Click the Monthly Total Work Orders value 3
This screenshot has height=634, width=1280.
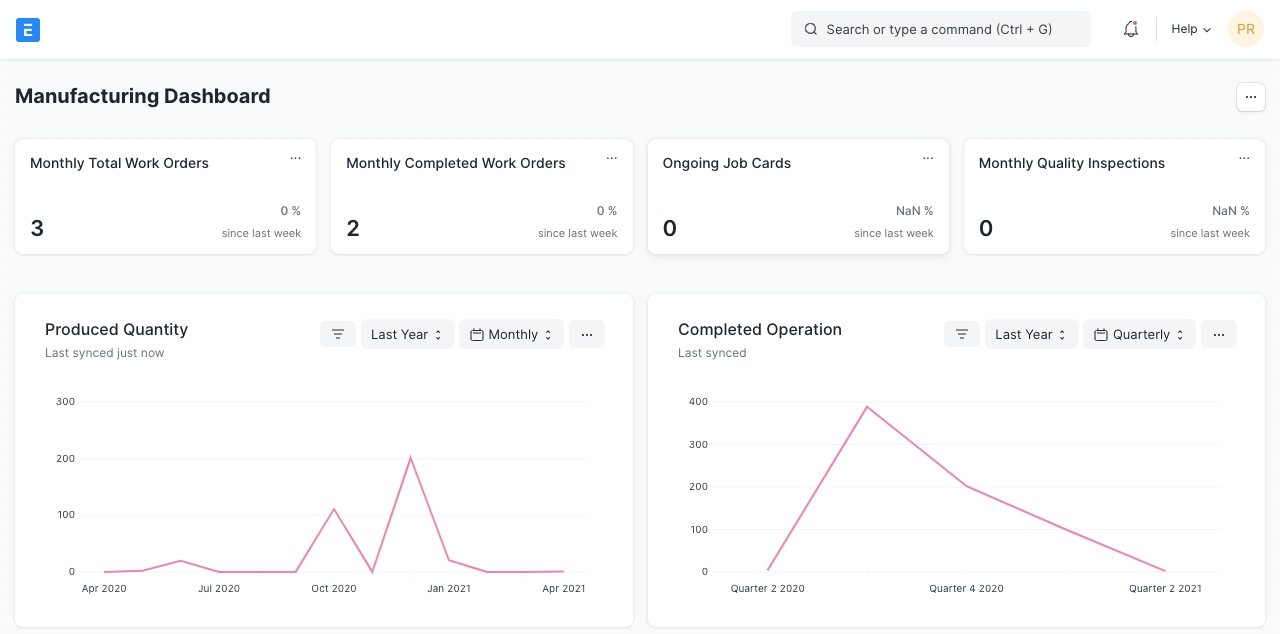[x=37, y=229]
